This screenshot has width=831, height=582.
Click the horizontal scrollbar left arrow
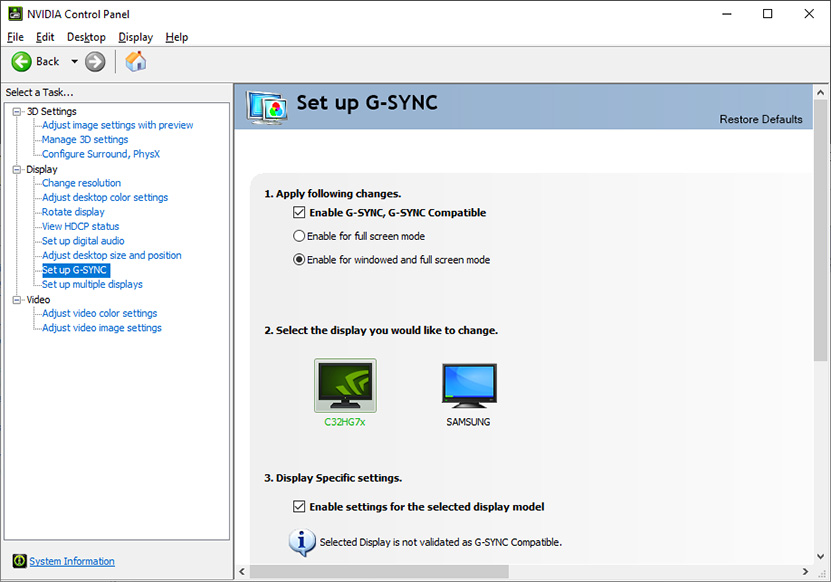coord(242,571)
